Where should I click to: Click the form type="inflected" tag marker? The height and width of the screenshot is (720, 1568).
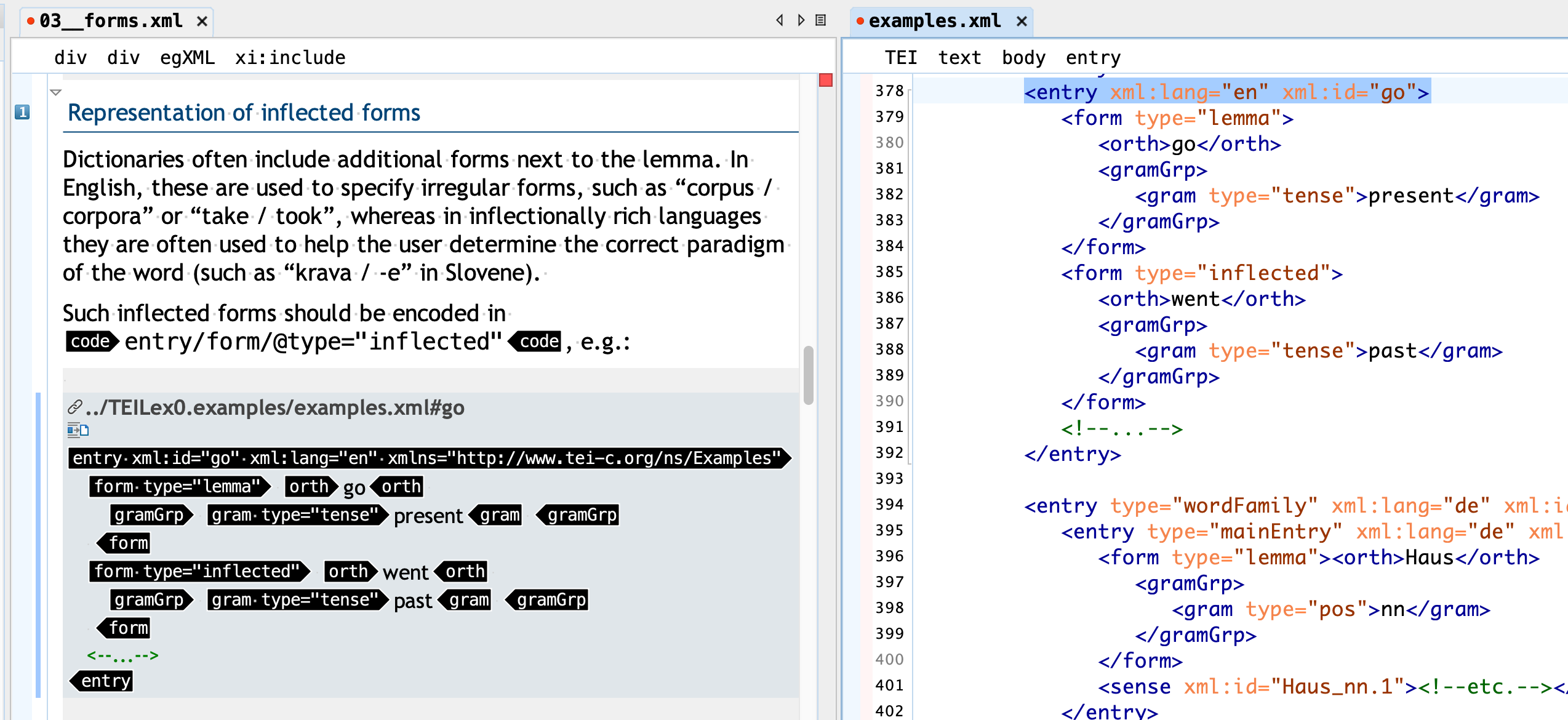pos(198,571)
